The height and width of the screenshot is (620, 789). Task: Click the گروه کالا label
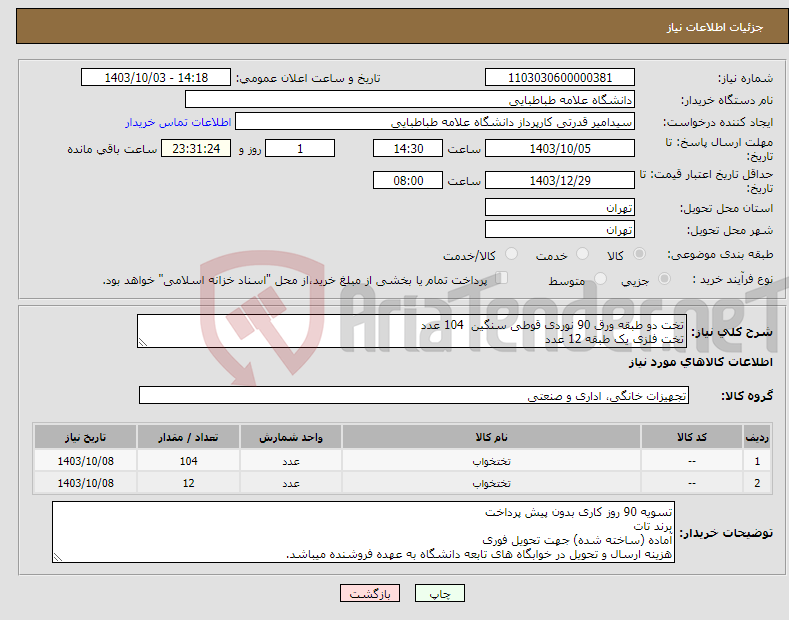[x=747, y=396]
